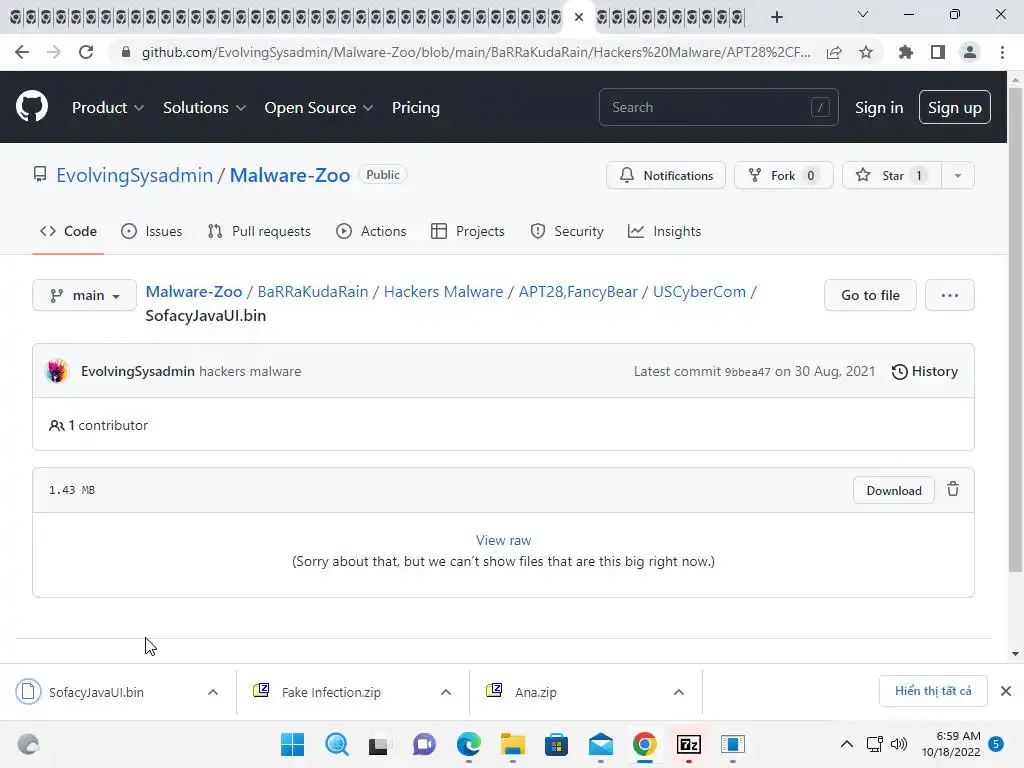The image size is (1024, 768).
Task: Open commit 9bbea47
Action: (748, 372)
